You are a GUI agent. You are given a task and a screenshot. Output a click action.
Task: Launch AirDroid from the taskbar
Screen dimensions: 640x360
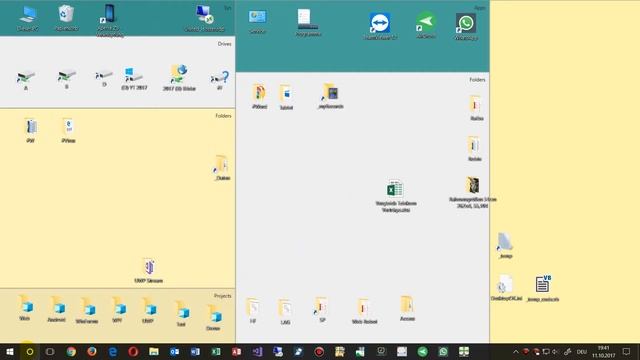point(422,351)
